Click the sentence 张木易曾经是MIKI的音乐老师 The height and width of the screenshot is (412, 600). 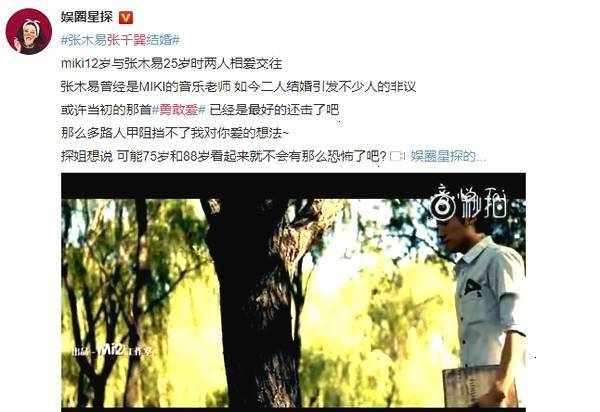pyautogui.click(x=146, y=87)
